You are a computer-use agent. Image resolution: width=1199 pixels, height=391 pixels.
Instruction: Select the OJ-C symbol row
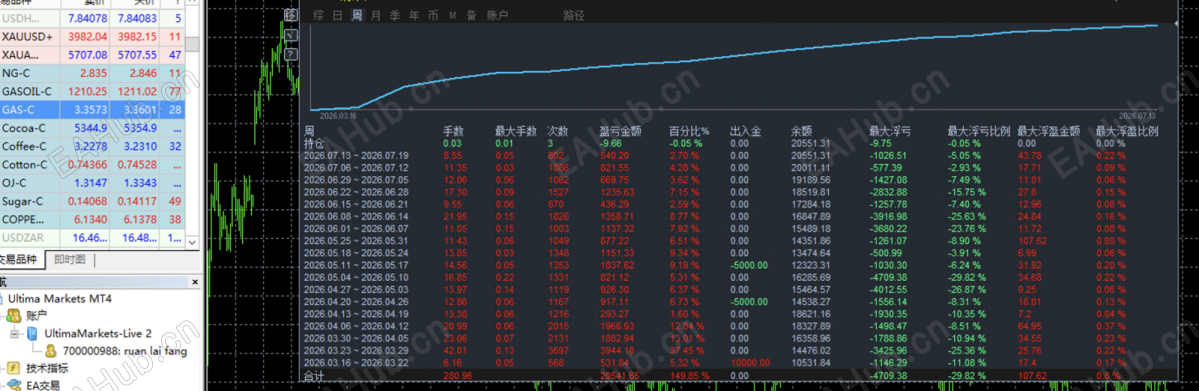pyautogui.click(x=93, y=183)
